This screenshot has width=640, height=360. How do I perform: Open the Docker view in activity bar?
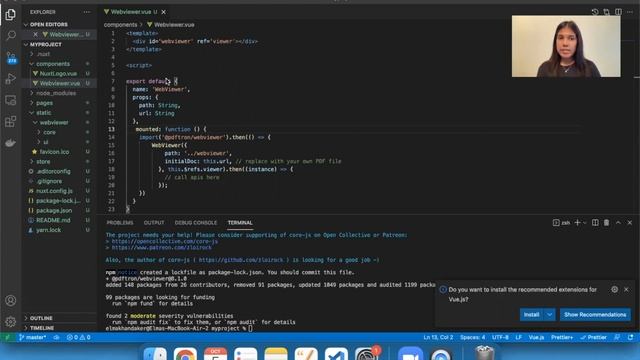11,142
